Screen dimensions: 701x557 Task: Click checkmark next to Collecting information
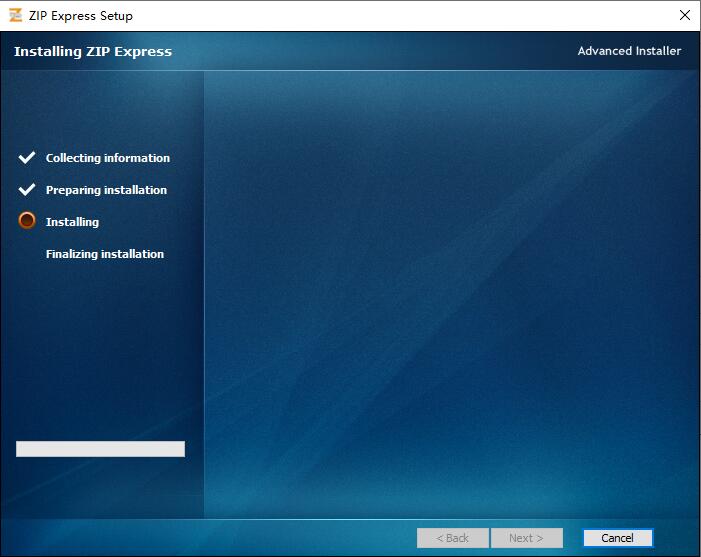(27, 157)
